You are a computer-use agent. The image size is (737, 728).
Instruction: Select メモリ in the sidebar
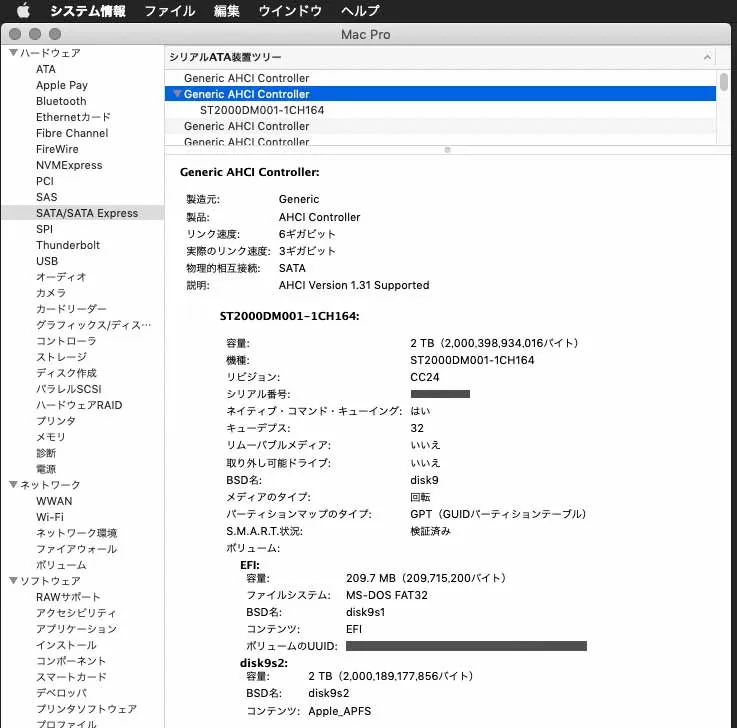(x=51, y=437)
